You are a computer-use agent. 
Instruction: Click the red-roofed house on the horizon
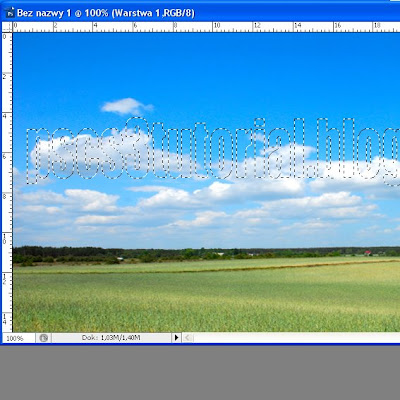(368, 253)
